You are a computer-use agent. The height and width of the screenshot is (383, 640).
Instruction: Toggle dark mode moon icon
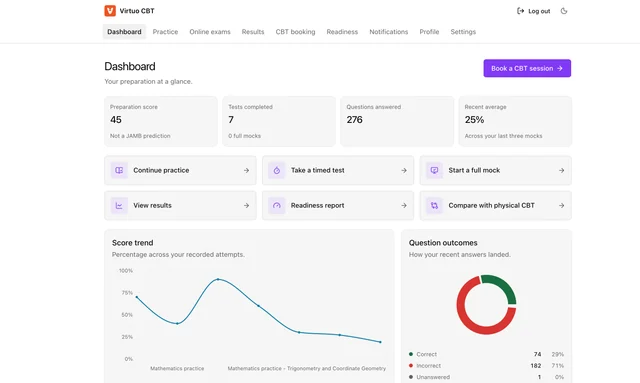coord(564,11)
